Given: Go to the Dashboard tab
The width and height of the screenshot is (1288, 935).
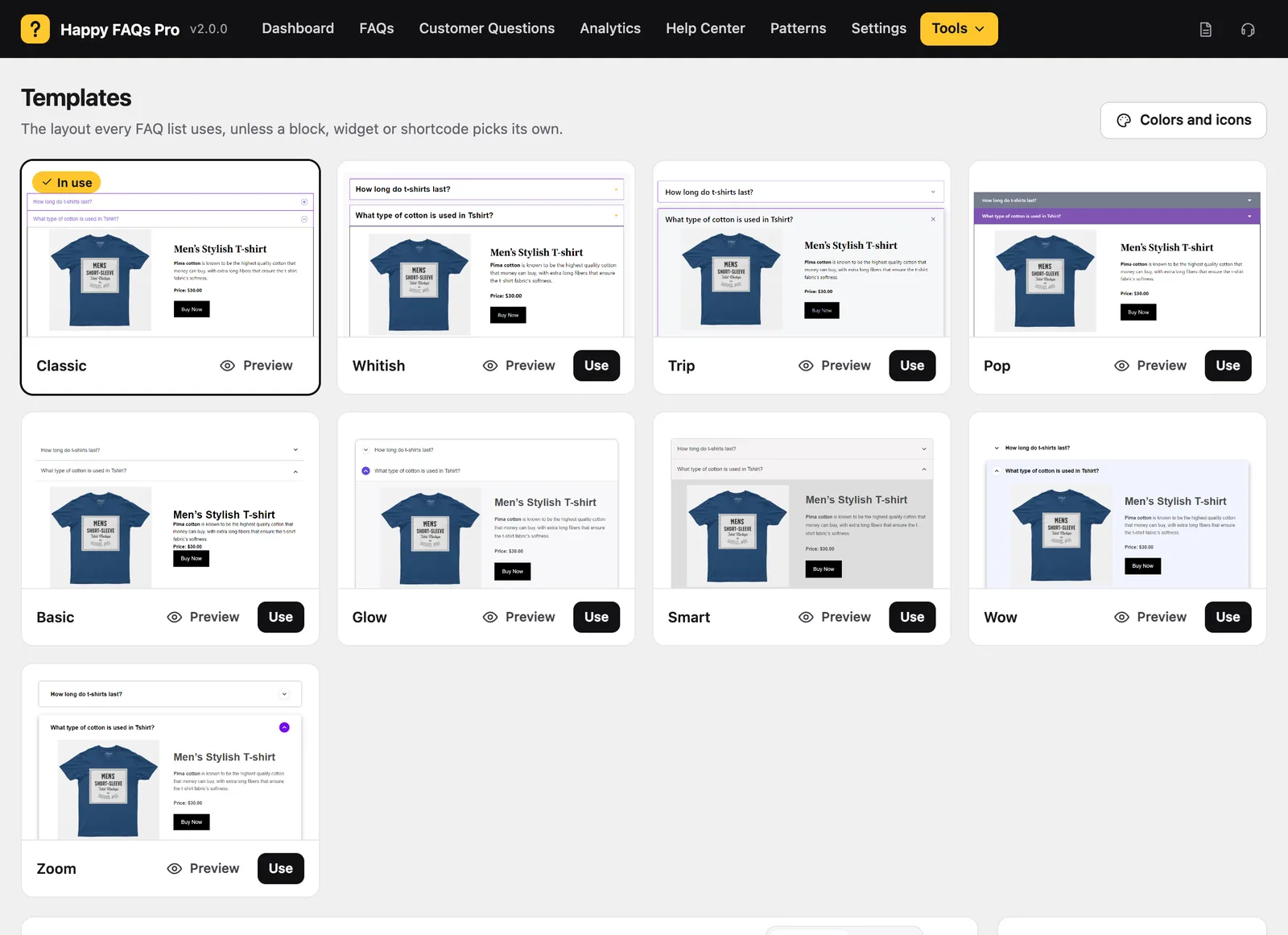Looking at the screenshot, I should click(x=298, y=28).
